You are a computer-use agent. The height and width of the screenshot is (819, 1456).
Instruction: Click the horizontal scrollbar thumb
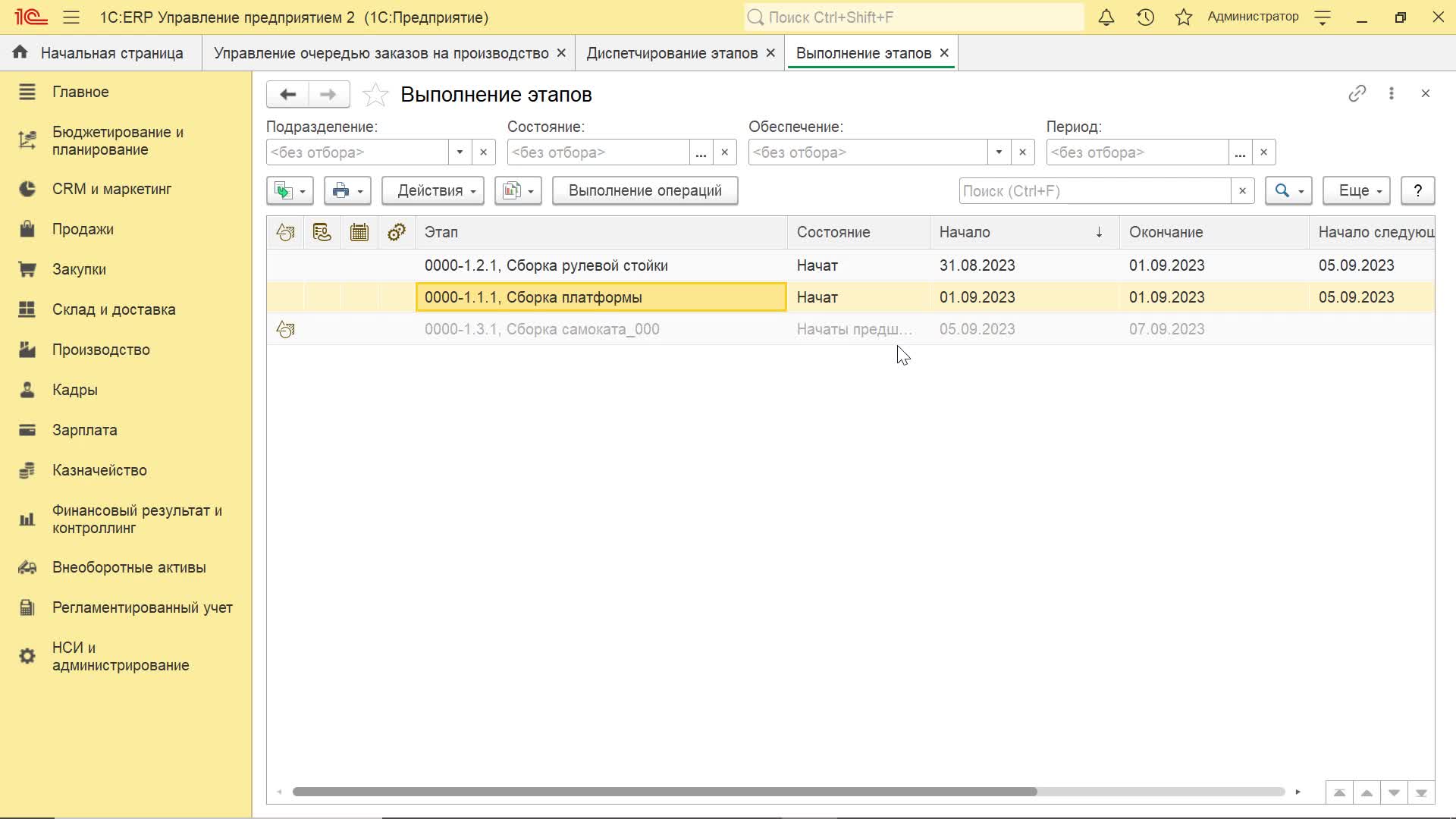[x=664, y=792]
